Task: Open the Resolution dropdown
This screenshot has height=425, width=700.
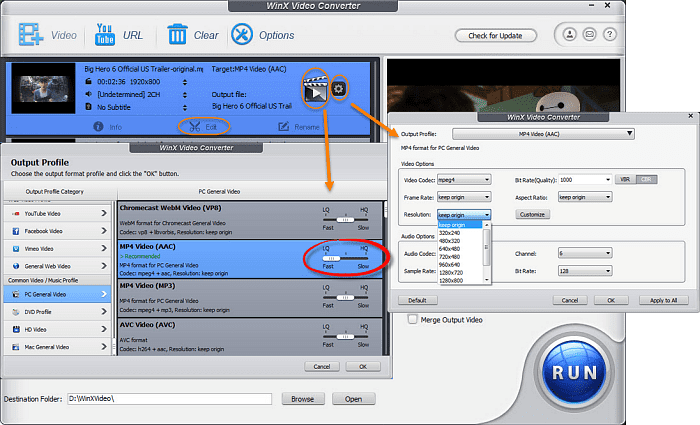Action: pyautogui.click(x=464, y=214)
